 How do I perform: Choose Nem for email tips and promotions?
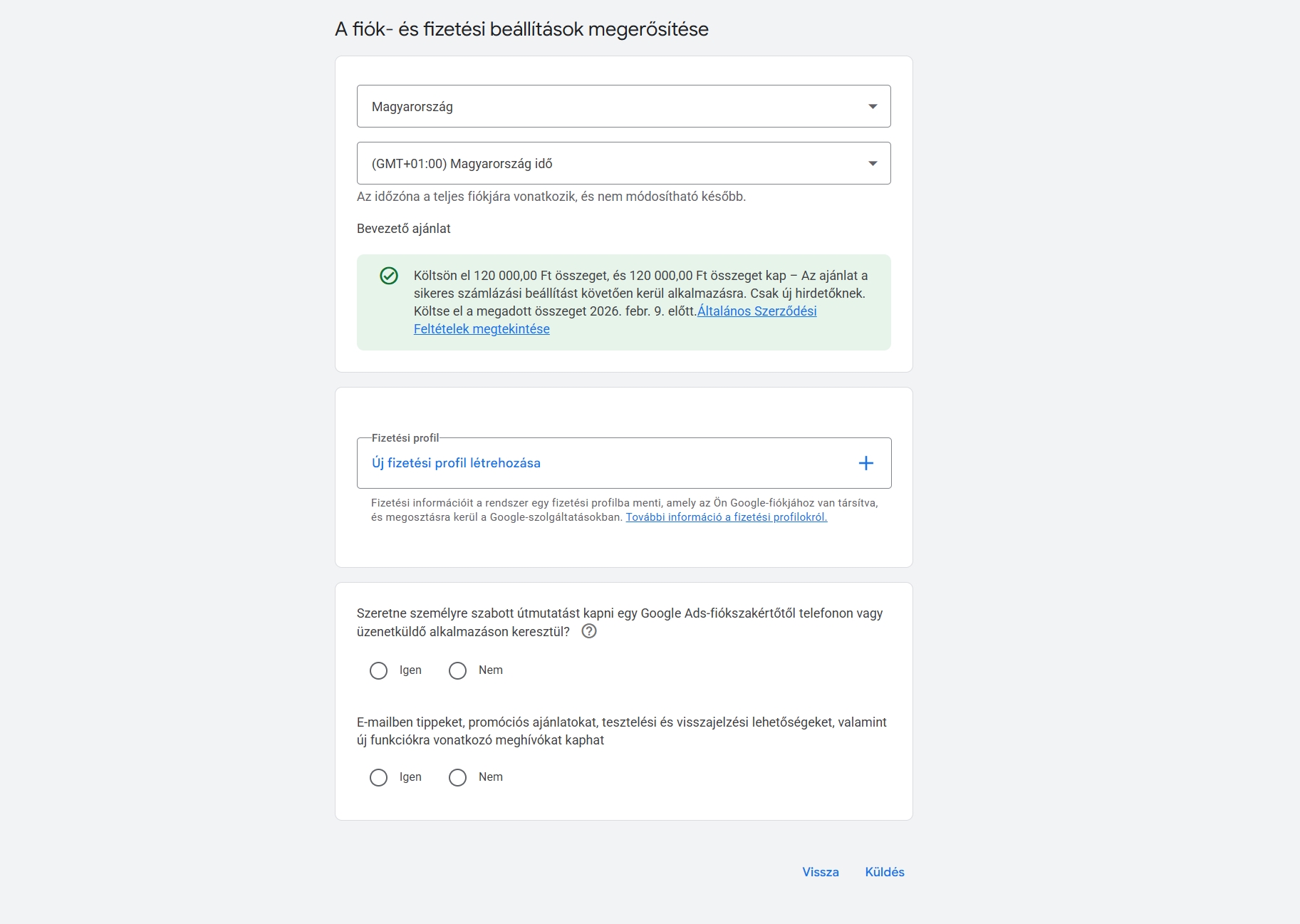pyautogui.click(x=458, y=777)
